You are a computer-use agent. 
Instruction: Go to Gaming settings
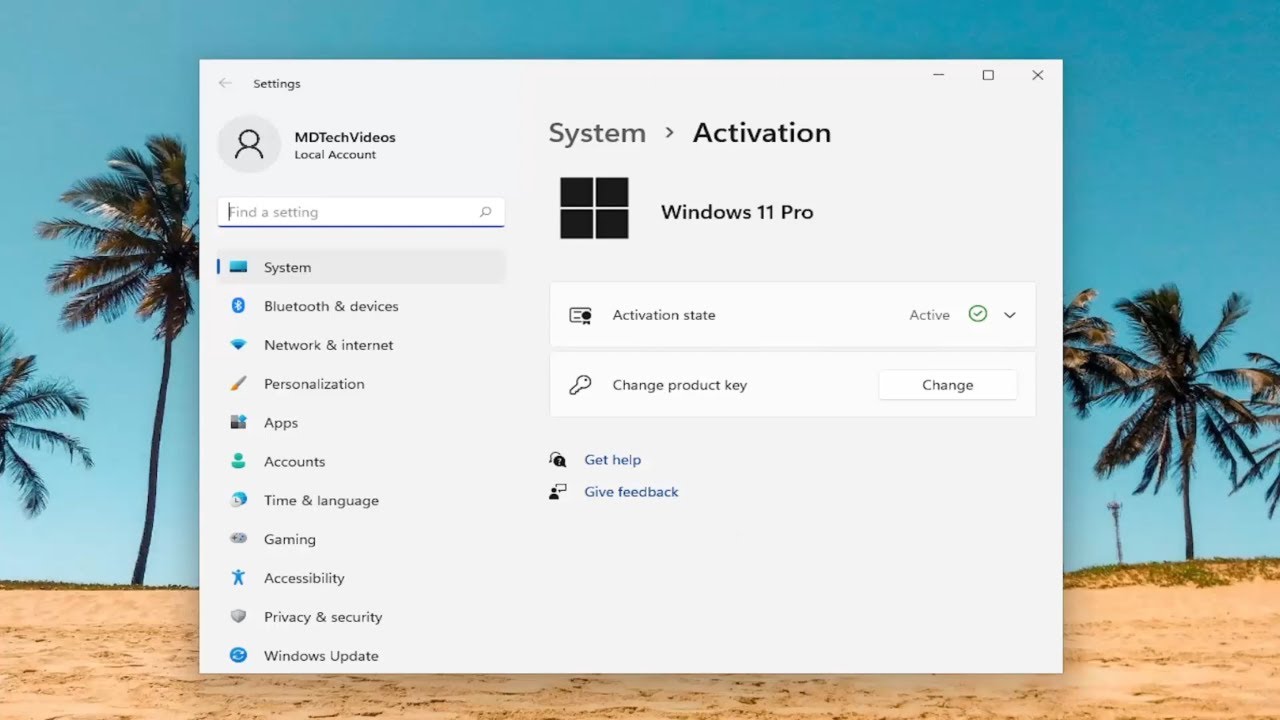click(x=361, y=539)
